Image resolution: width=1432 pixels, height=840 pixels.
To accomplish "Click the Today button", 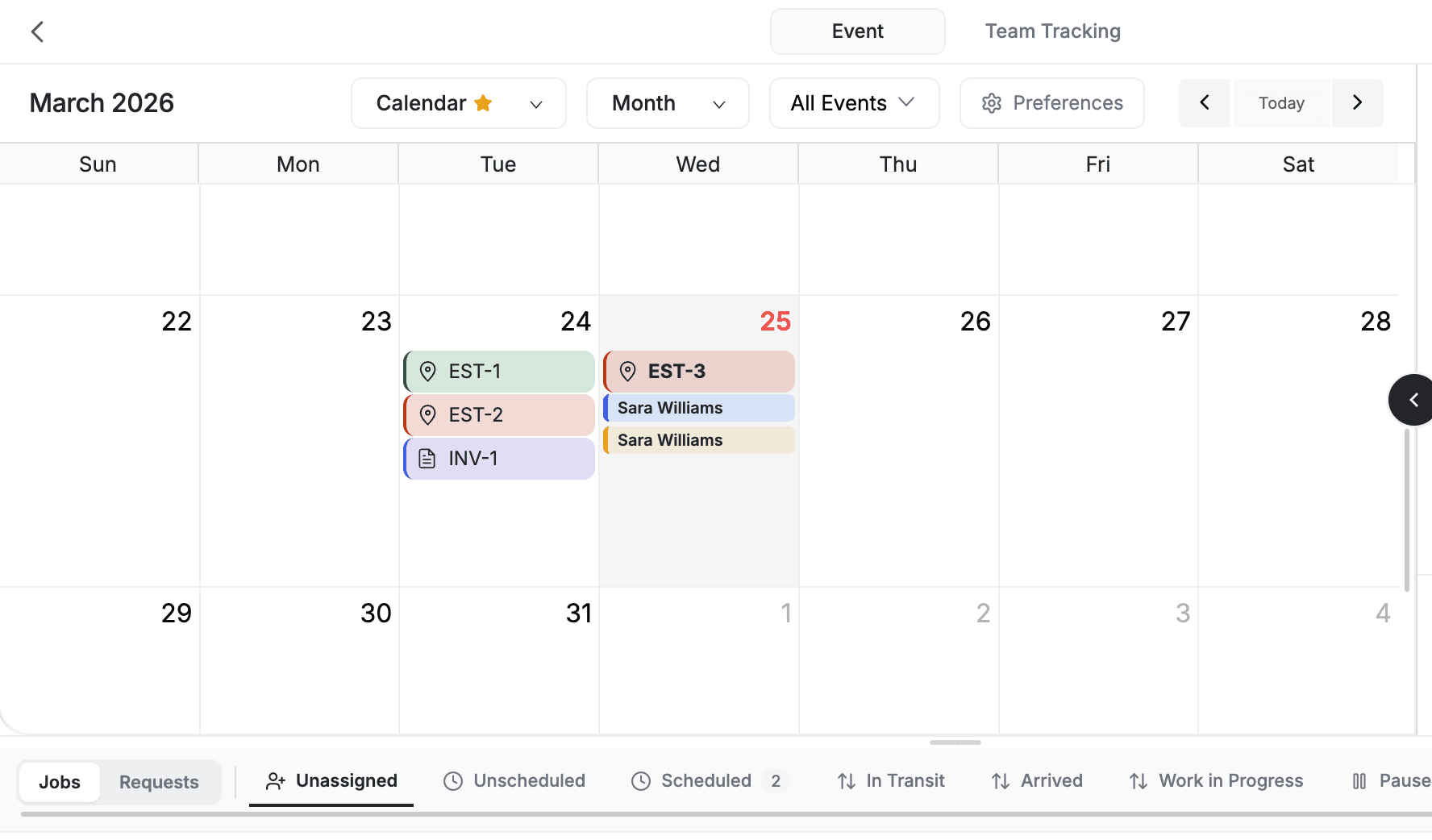I will tap(1281, 102).
